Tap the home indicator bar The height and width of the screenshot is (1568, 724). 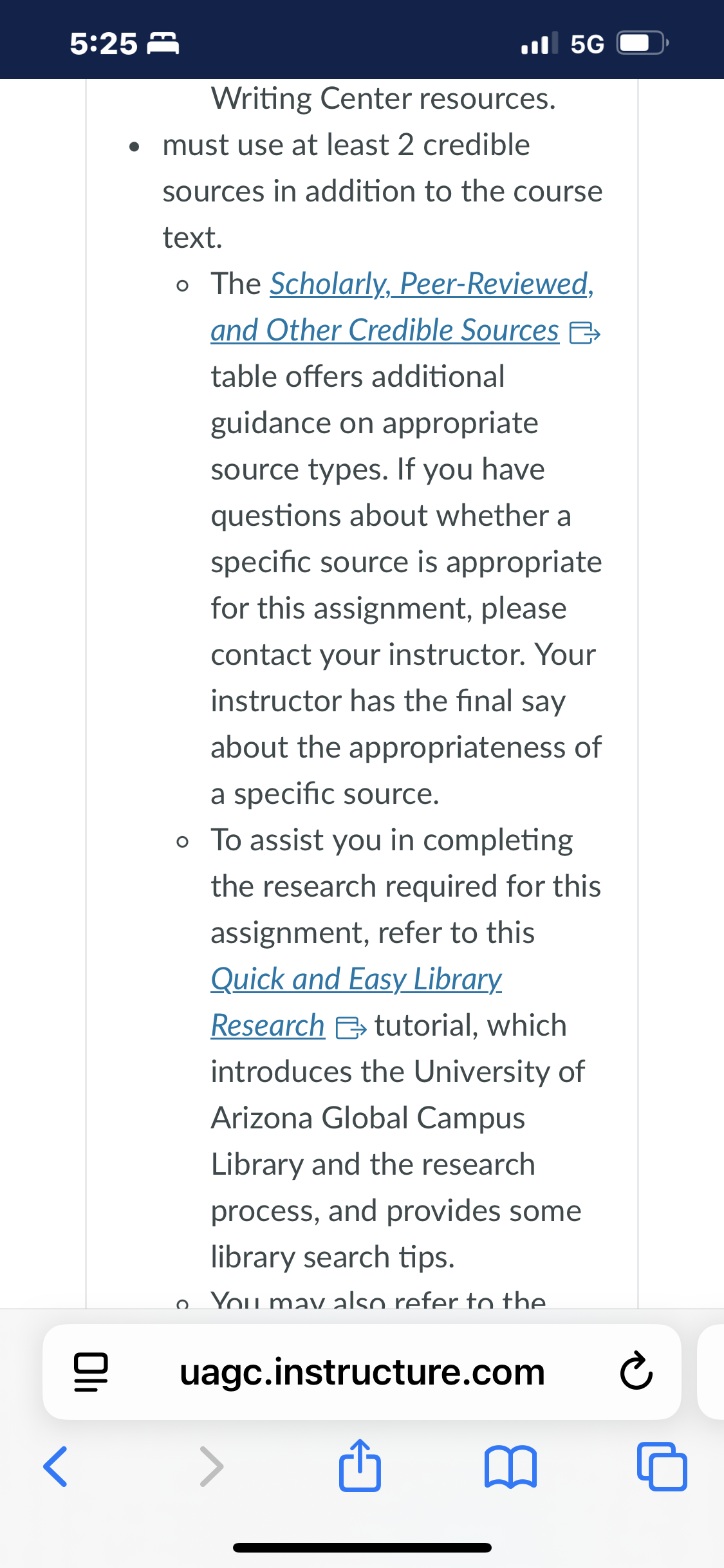[x=362, y=1547]
